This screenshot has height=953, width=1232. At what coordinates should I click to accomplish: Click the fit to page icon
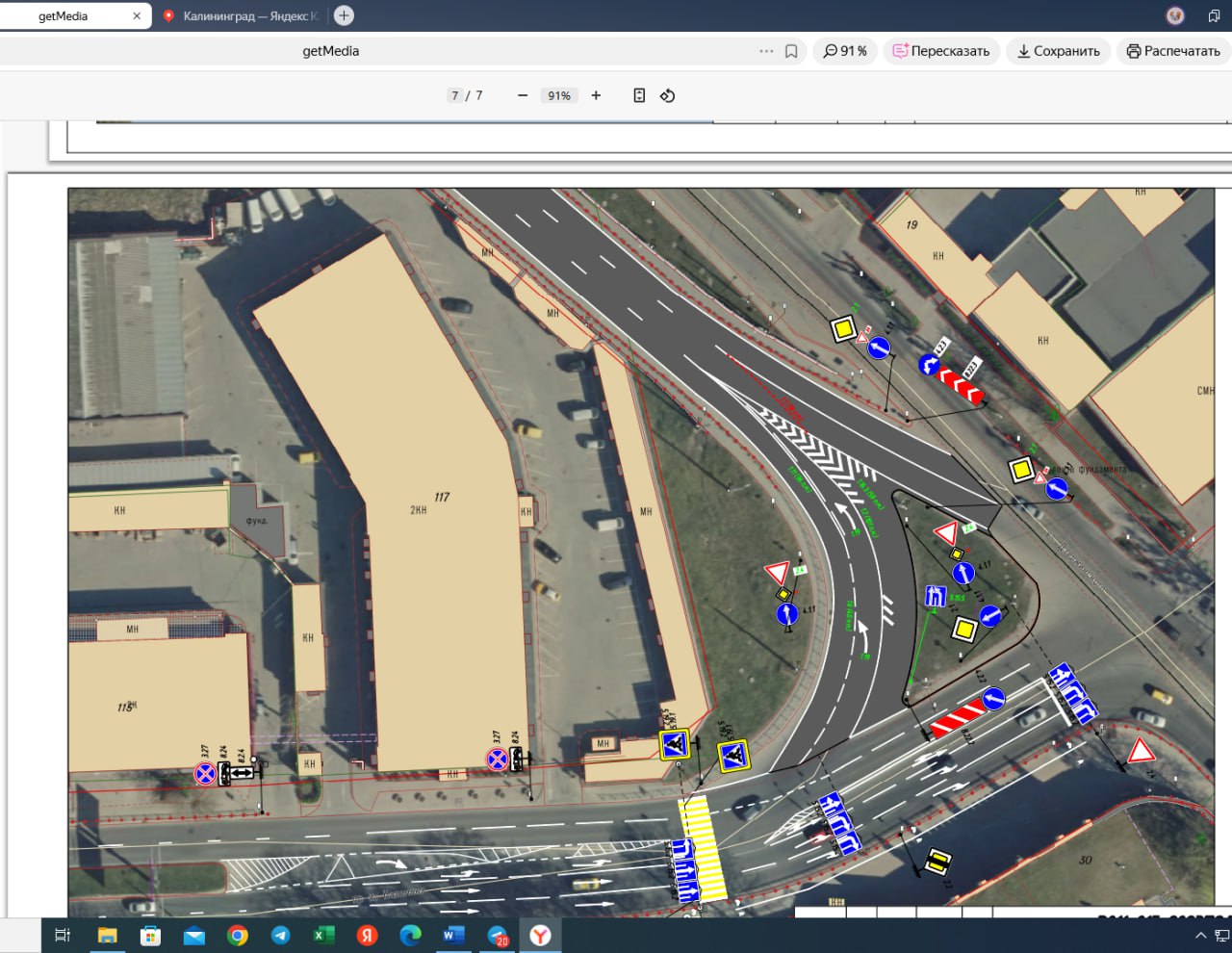(639, 95)
